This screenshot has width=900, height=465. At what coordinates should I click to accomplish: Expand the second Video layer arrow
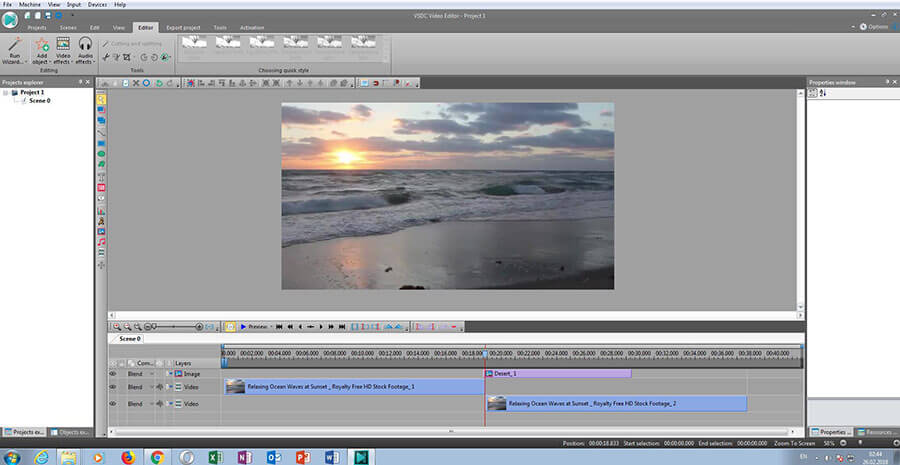tap(170, 404)
